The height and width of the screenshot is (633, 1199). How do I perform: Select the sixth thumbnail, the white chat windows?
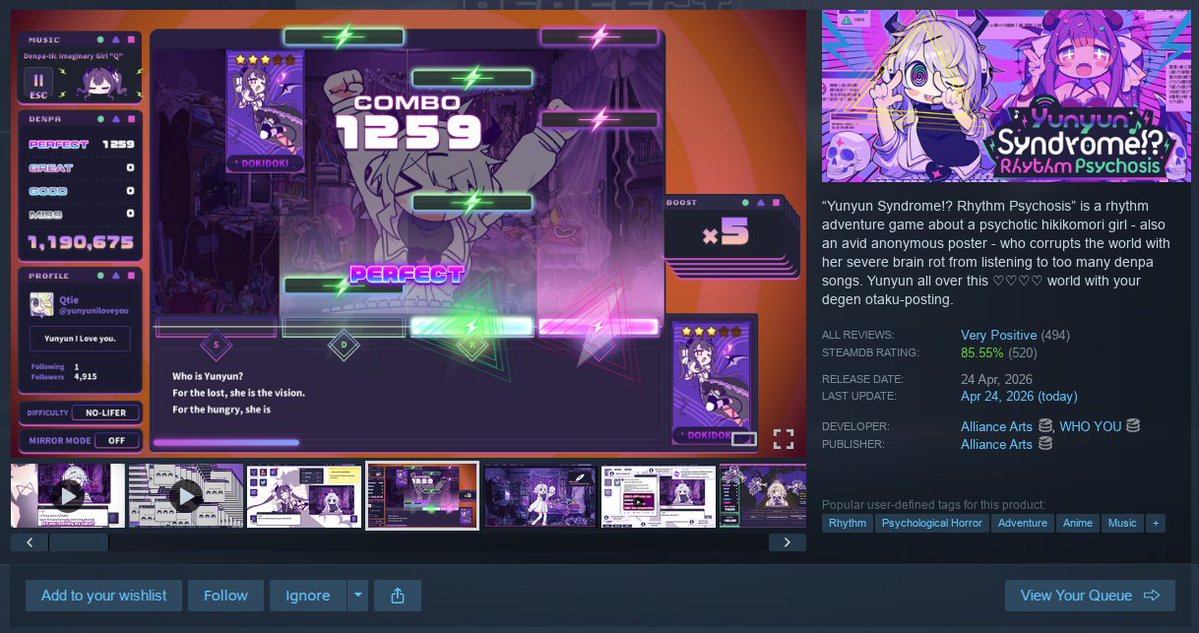[x=658, y=495]
